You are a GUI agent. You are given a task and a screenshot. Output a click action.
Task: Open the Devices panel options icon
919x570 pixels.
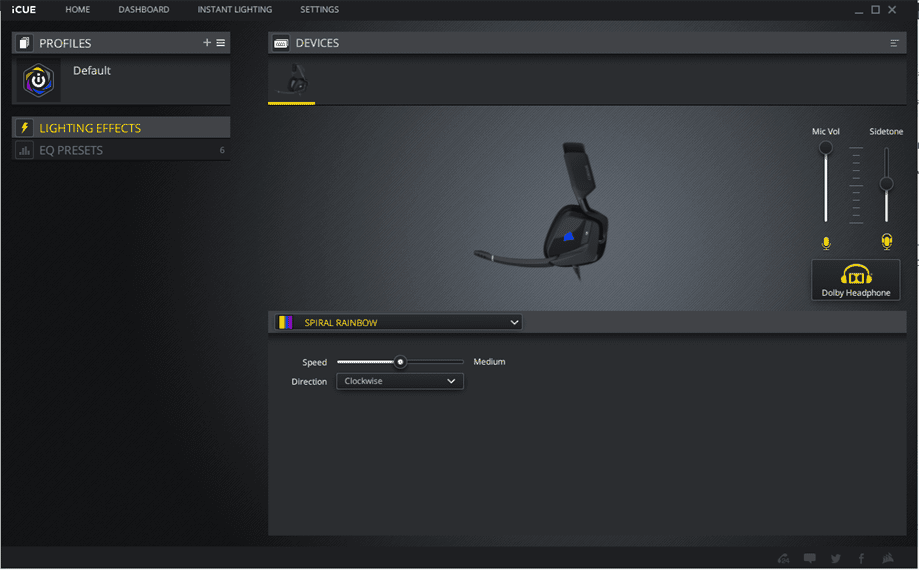point(894,43)
